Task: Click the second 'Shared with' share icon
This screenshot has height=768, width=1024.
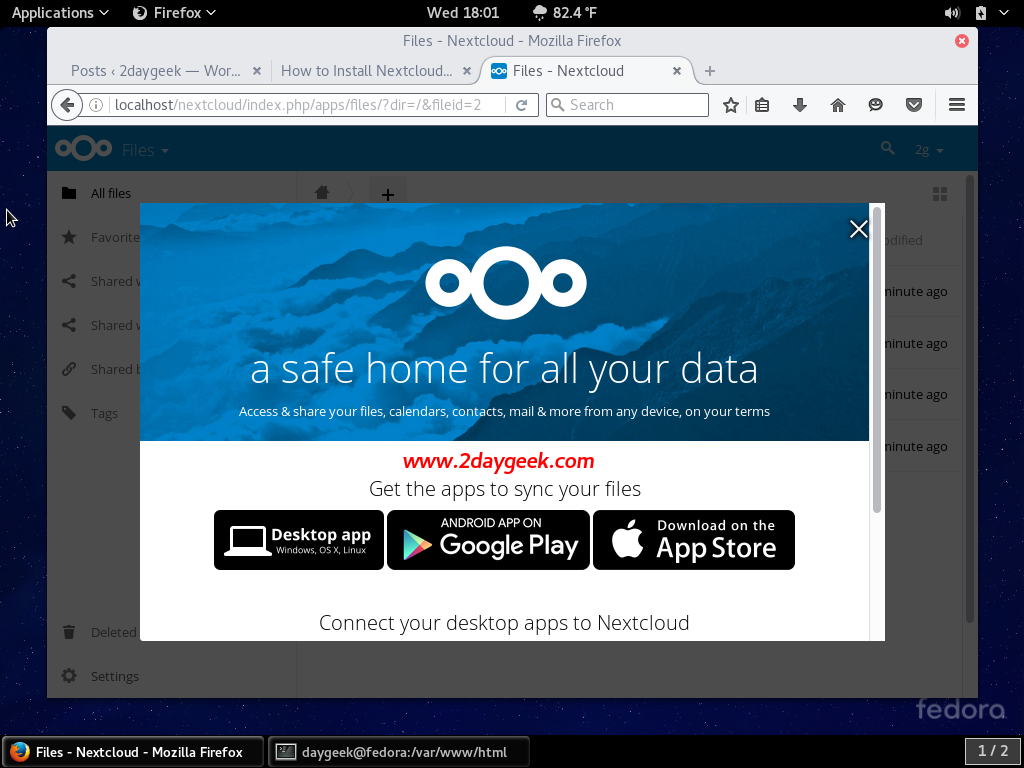Action: (69, 325)
